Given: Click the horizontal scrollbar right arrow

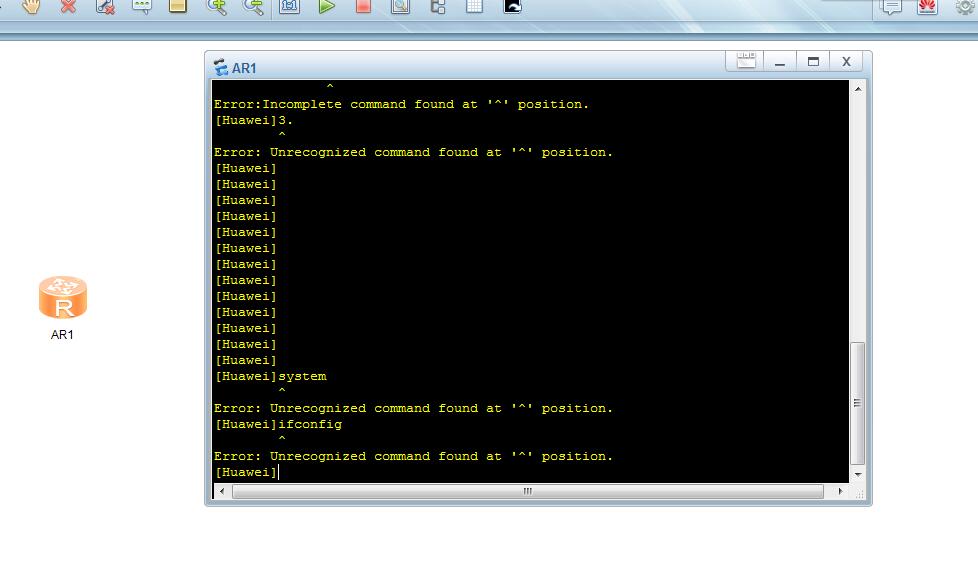Looking at the screenshot, I should [x=840, y=492].
